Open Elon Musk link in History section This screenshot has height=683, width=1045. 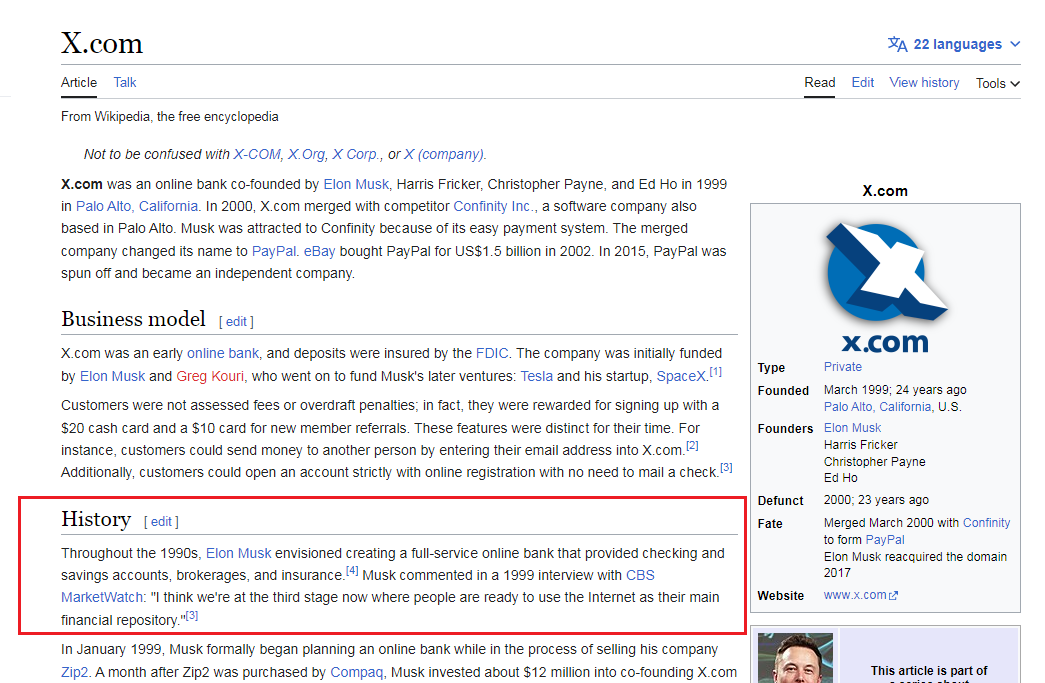(239, 554)
